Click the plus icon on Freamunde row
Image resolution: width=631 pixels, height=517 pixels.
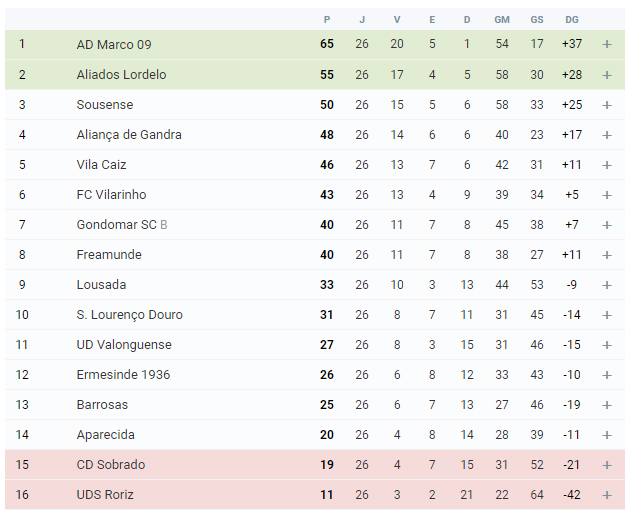[x=607, y=255]
